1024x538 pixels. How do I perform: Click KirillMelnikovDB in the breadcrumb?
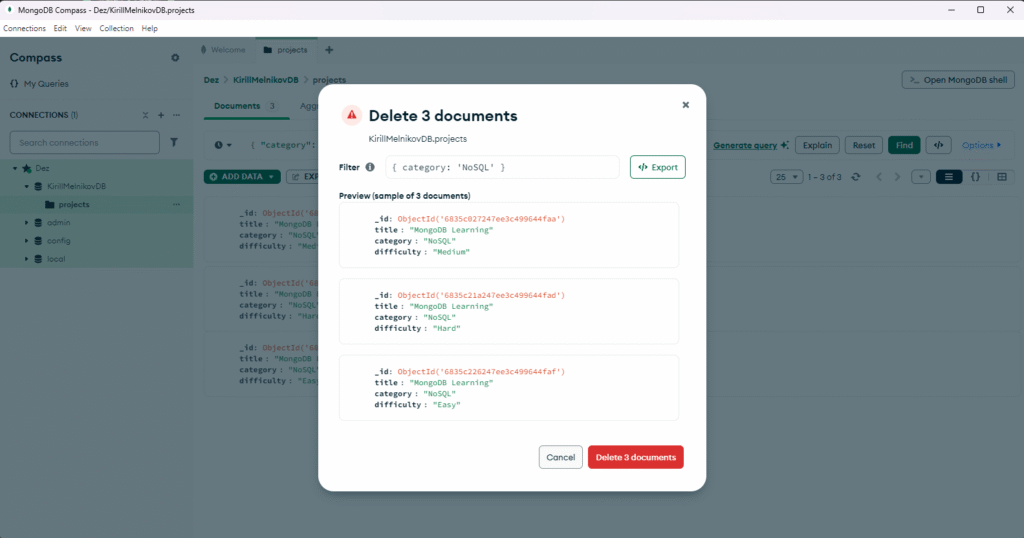266,80
